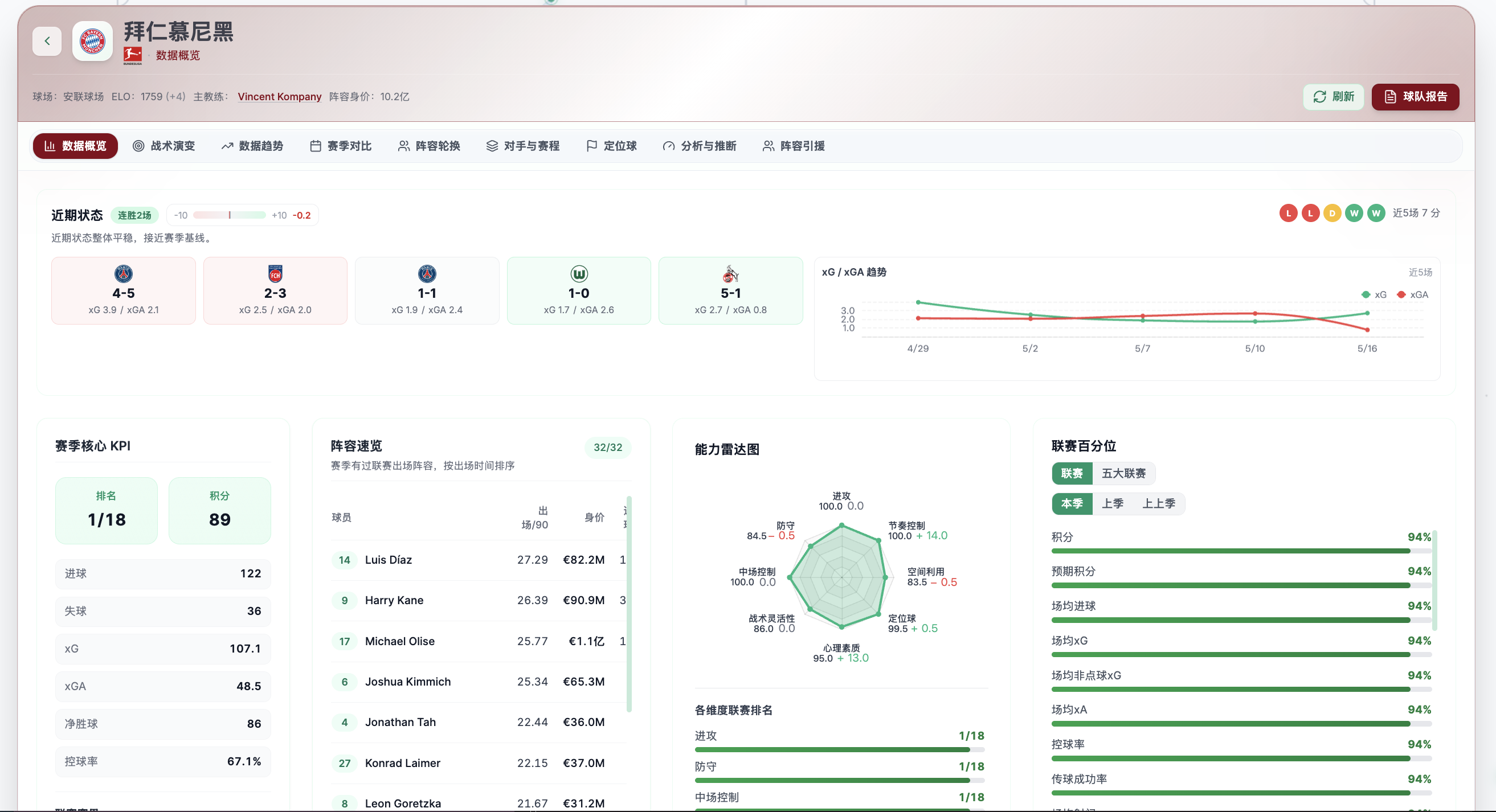Click the people icon beside 阵容引援
The width and height of the screenshot is (1496, 812).
[769, 146]
